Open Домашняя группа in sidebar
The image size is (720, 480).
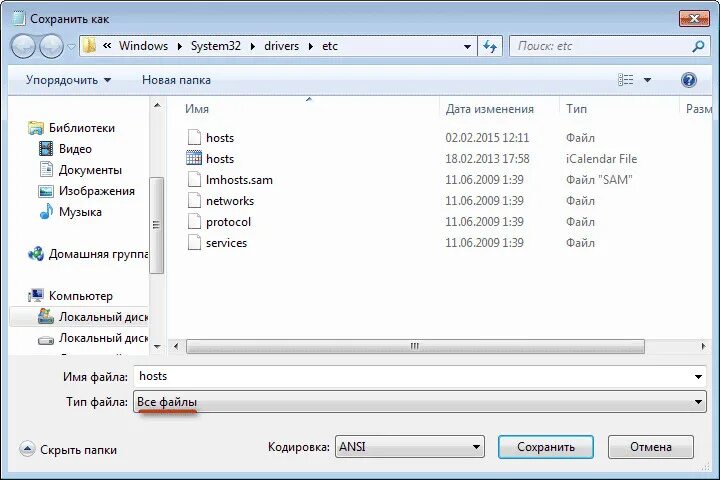point(98,254)
